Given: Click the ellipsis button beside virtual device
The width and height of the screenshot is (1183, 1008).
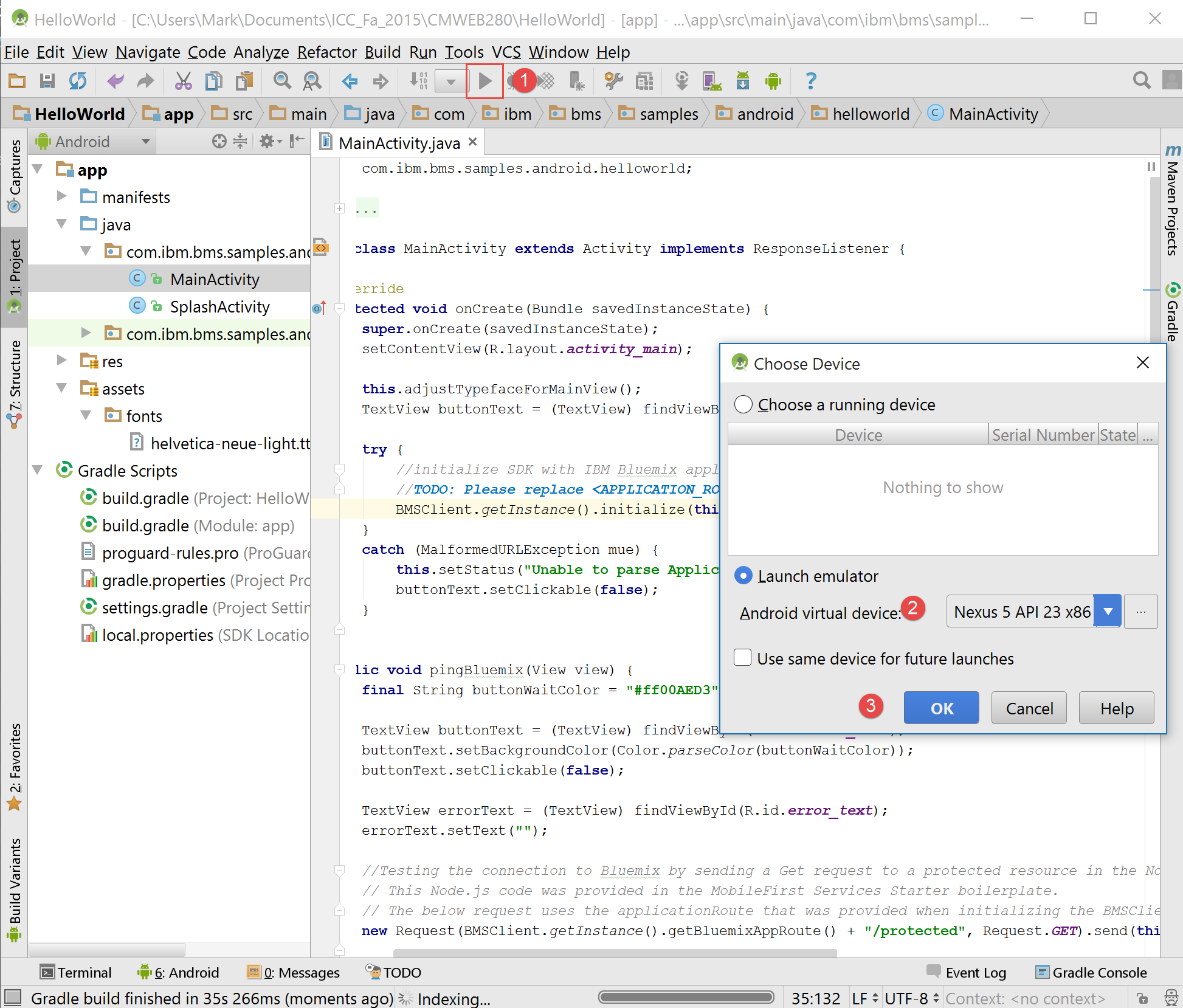Looking at the screenshot, I should pyautogui.click(x=1140, y=612).
